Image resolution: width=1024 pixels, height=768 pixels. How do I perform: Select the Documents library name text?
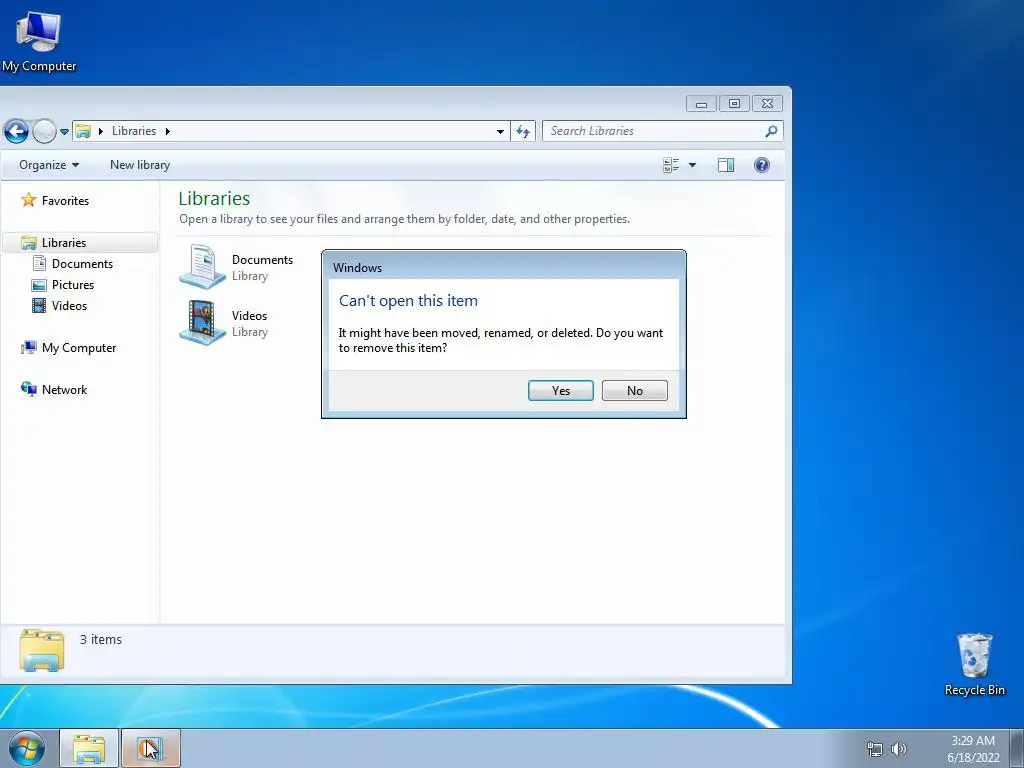pos(263,259)
